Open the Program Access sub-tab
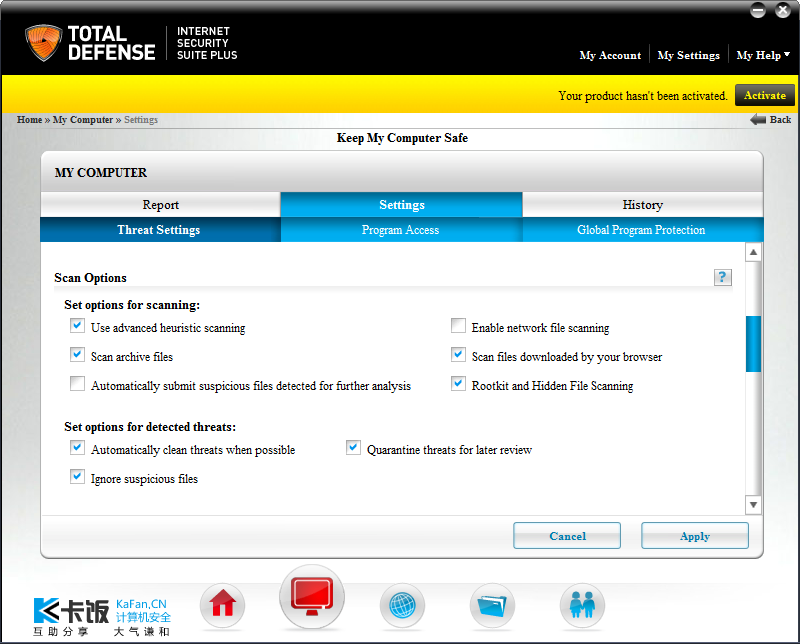Image resolution: width=800 pixels, height=644 pixels. (x=401, y=230)
